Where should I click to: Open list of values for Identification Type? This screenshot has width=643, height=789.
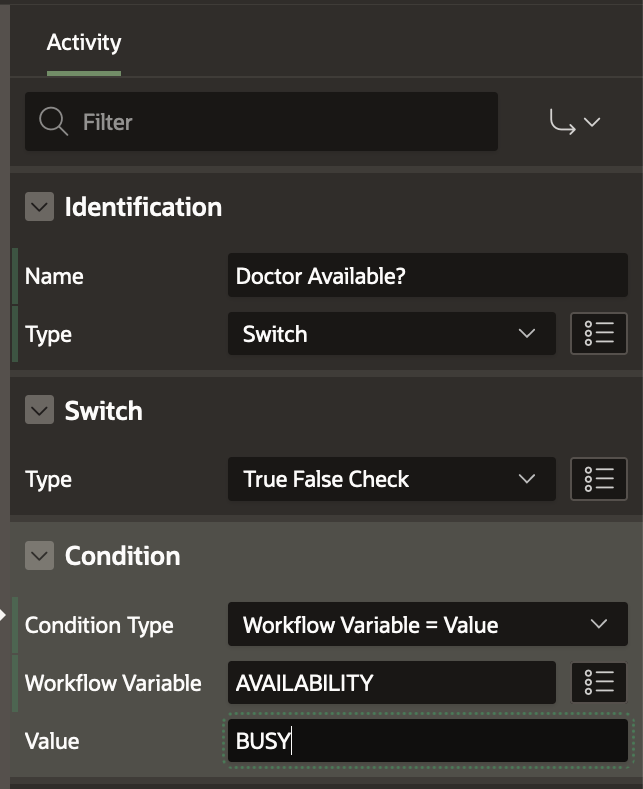[598, 334]
